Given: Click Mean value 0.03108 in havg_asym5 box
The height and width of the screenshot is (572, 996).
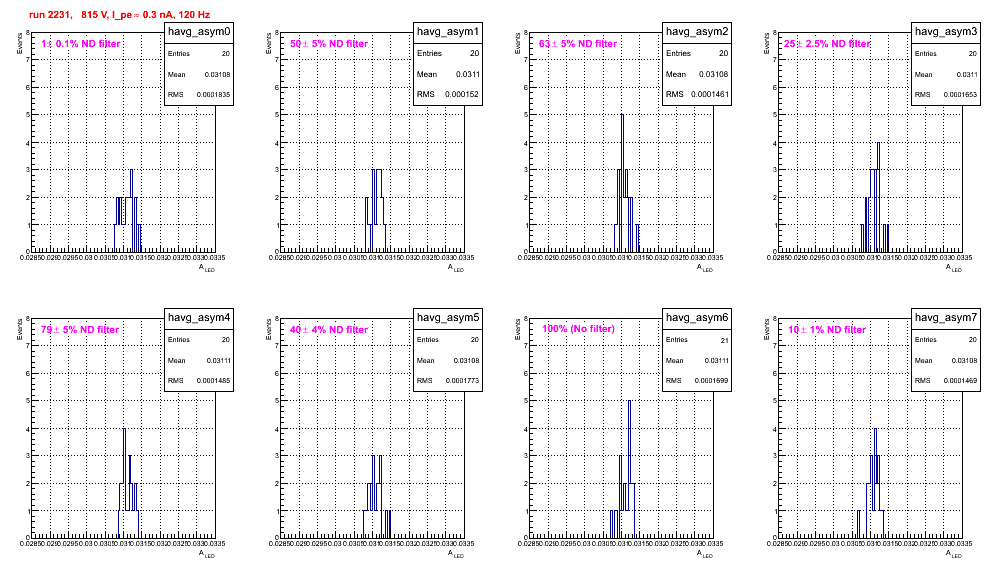Looking at the screenshot, I should (x=466, y=360).
